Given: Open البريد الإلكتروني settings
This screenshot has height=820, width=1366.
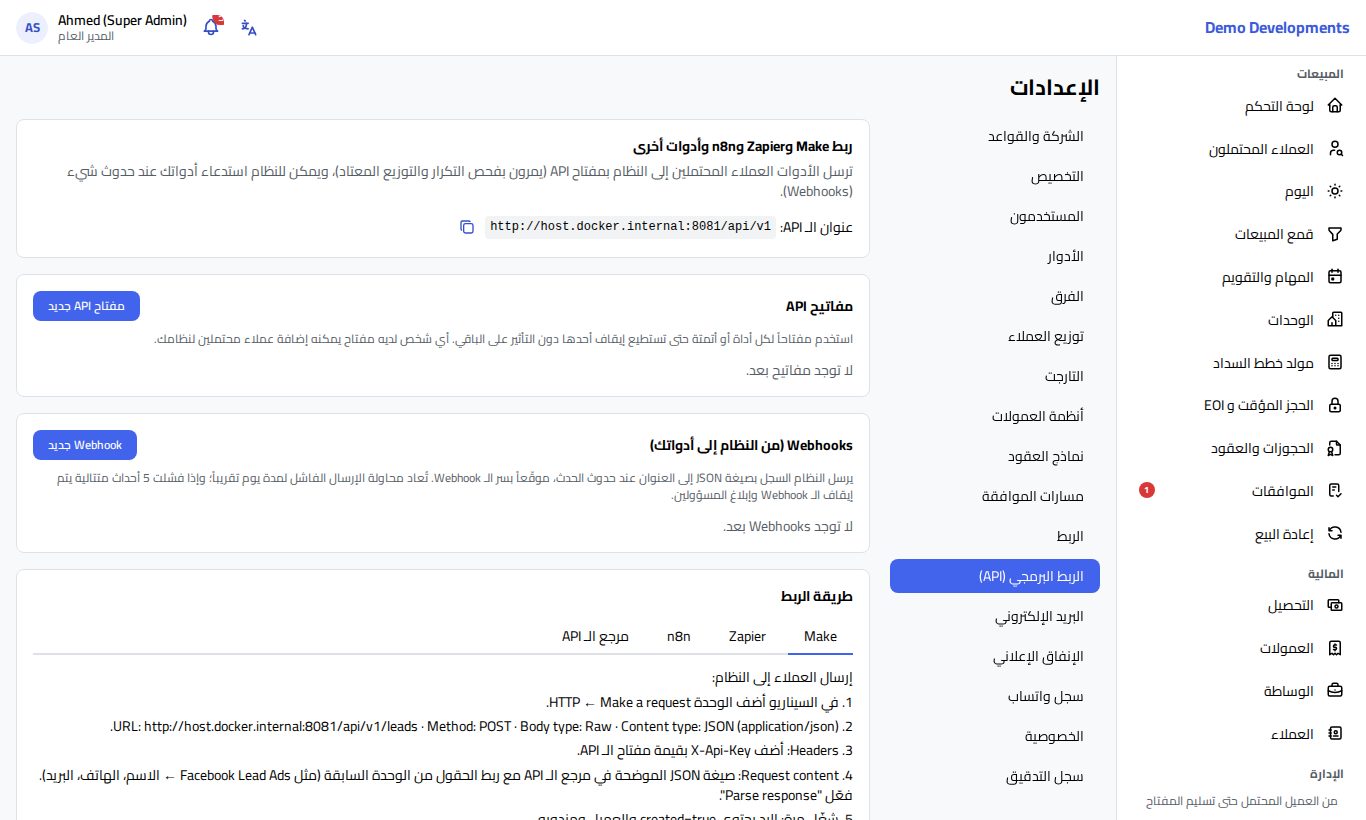Looking at the screenshot, I should 994,616.
